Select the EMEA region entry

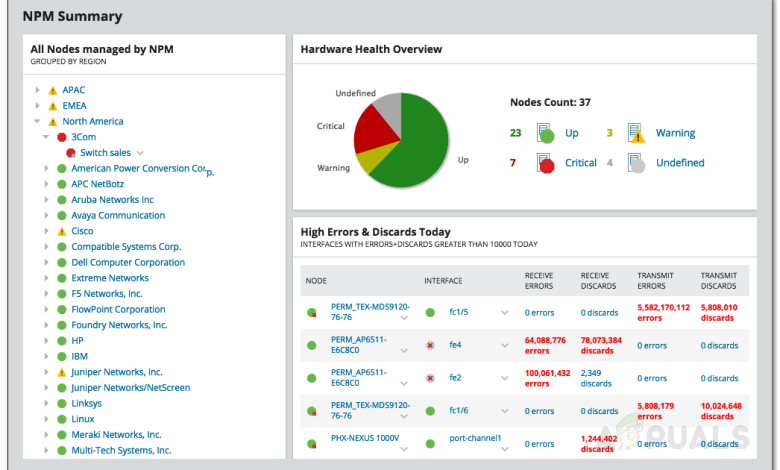coord(74,106)
